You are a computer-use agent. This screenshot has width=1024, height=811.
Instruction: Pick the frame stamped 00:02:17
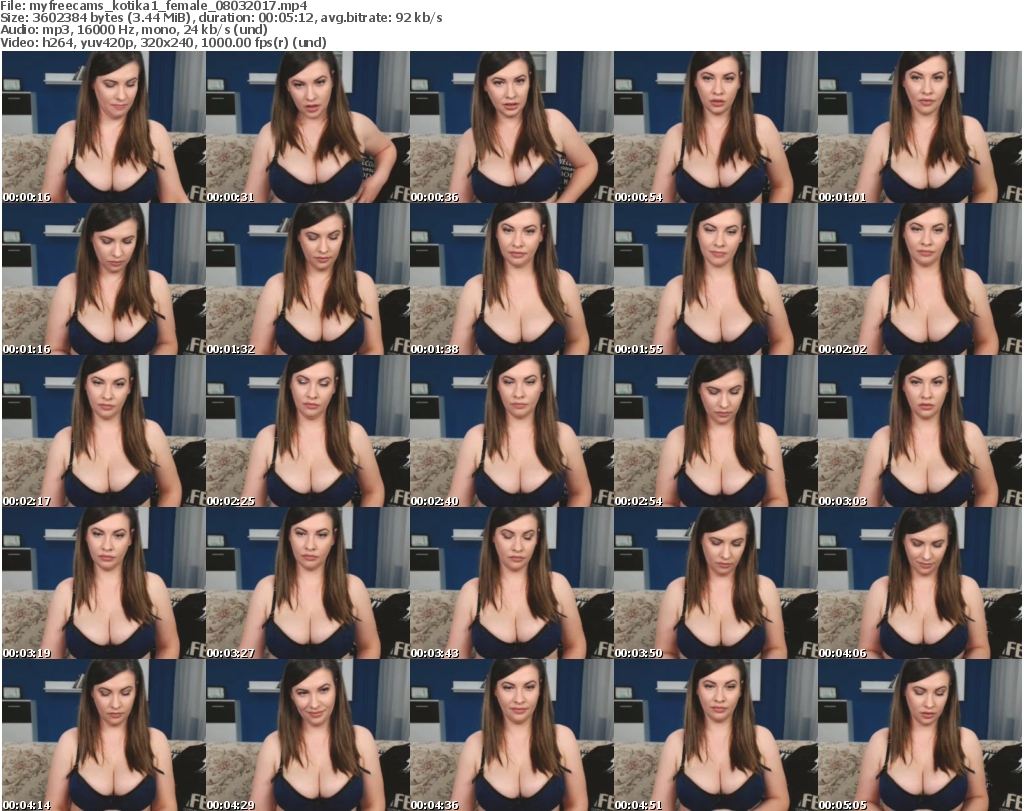click(x=104, y=431)
